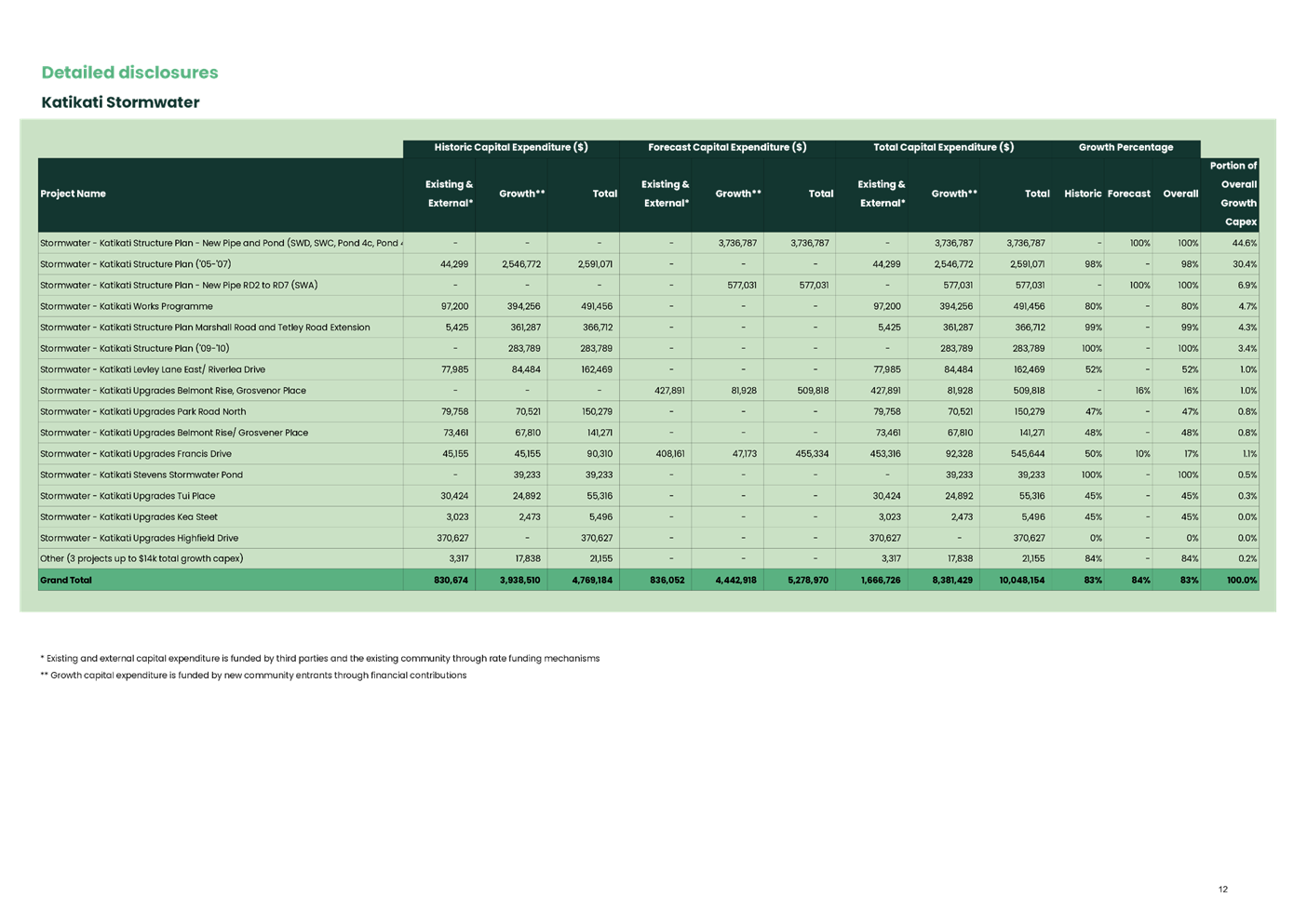The width and height of the screenshot is (1307, 924).
Task: Click the "Katikati Stormwater" subheading
Action: [120, 102]
